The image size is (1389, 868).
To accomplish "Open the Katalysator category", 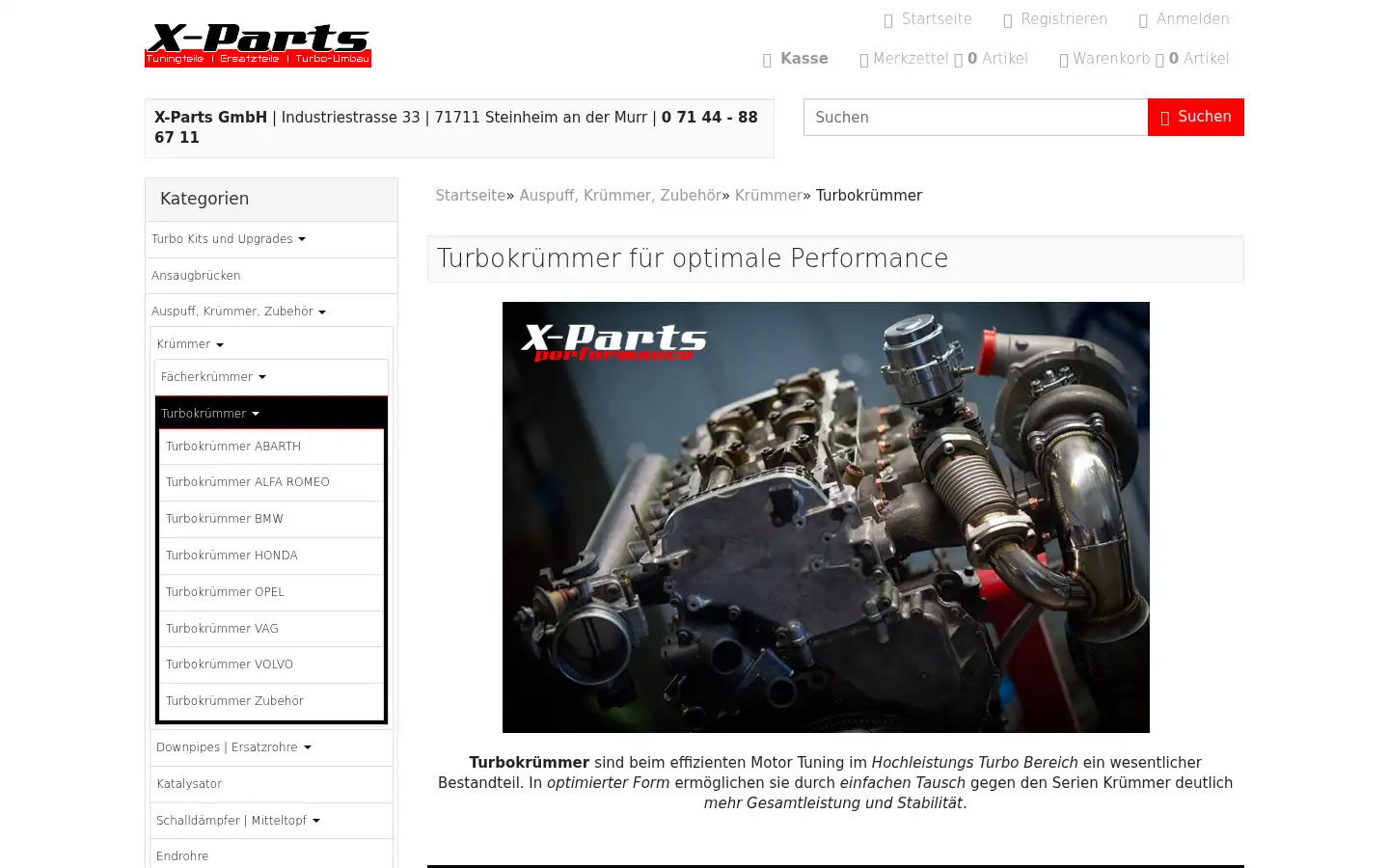I will tap(271, 784).
